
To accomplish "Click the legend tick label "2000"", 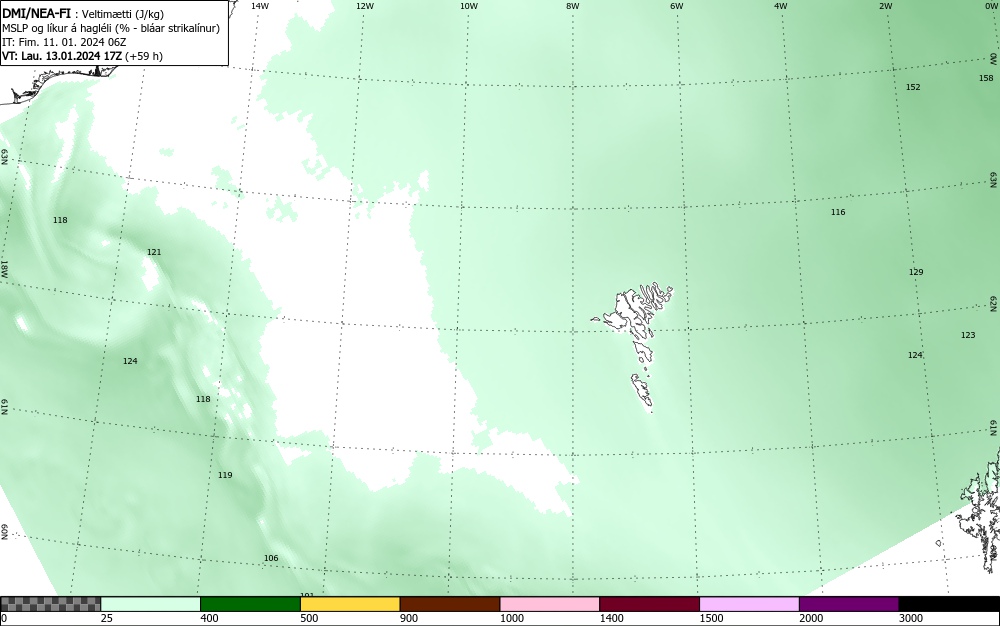I will click(x=811, y=618).
